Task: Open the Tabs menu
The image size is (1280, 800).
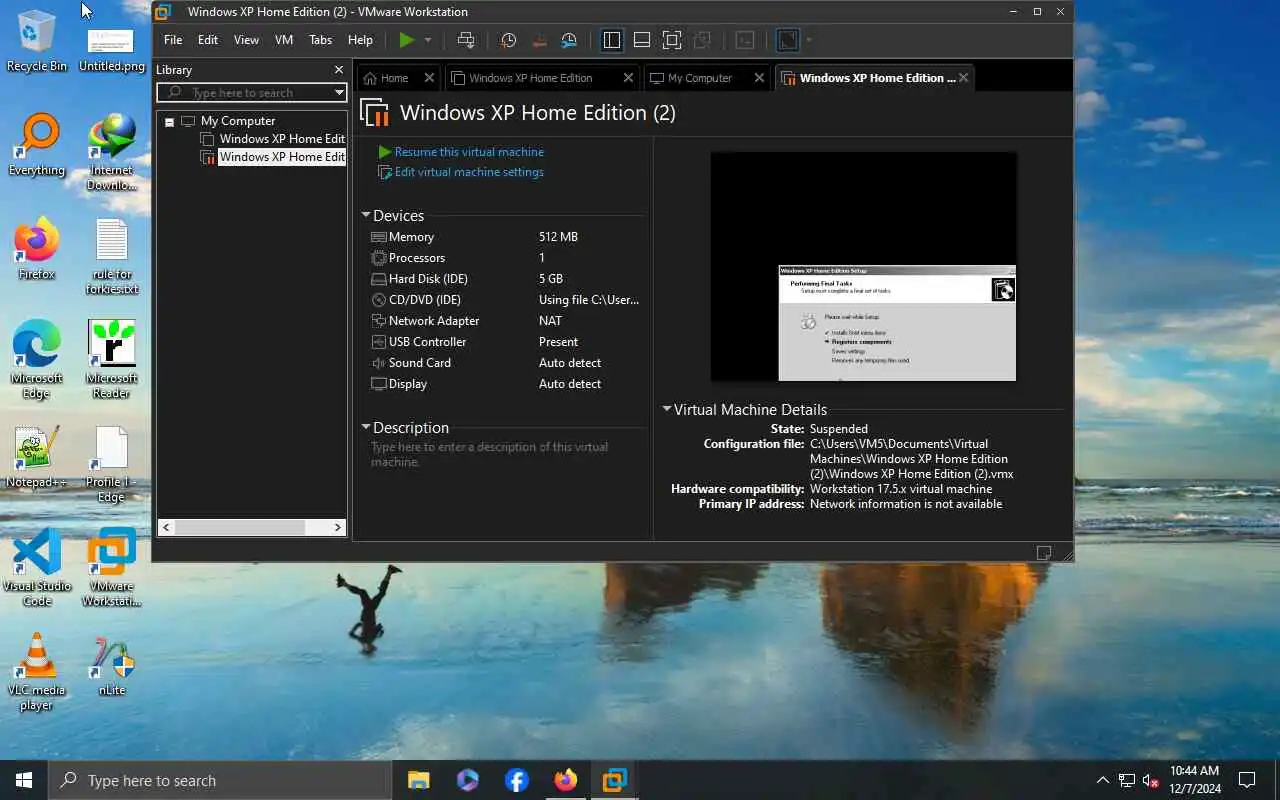Action: tap(321, 40)
